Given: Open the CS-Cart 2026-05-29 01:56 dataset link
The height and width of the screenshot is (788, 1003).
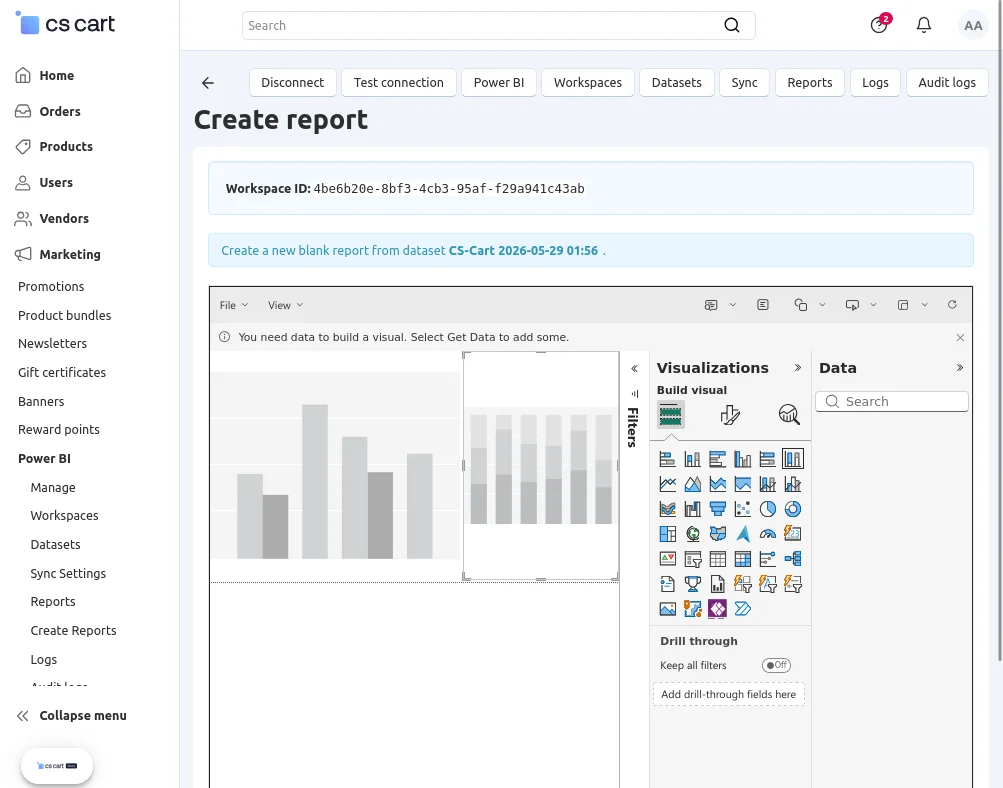Looking at the screenshot, I should (523, 251).
